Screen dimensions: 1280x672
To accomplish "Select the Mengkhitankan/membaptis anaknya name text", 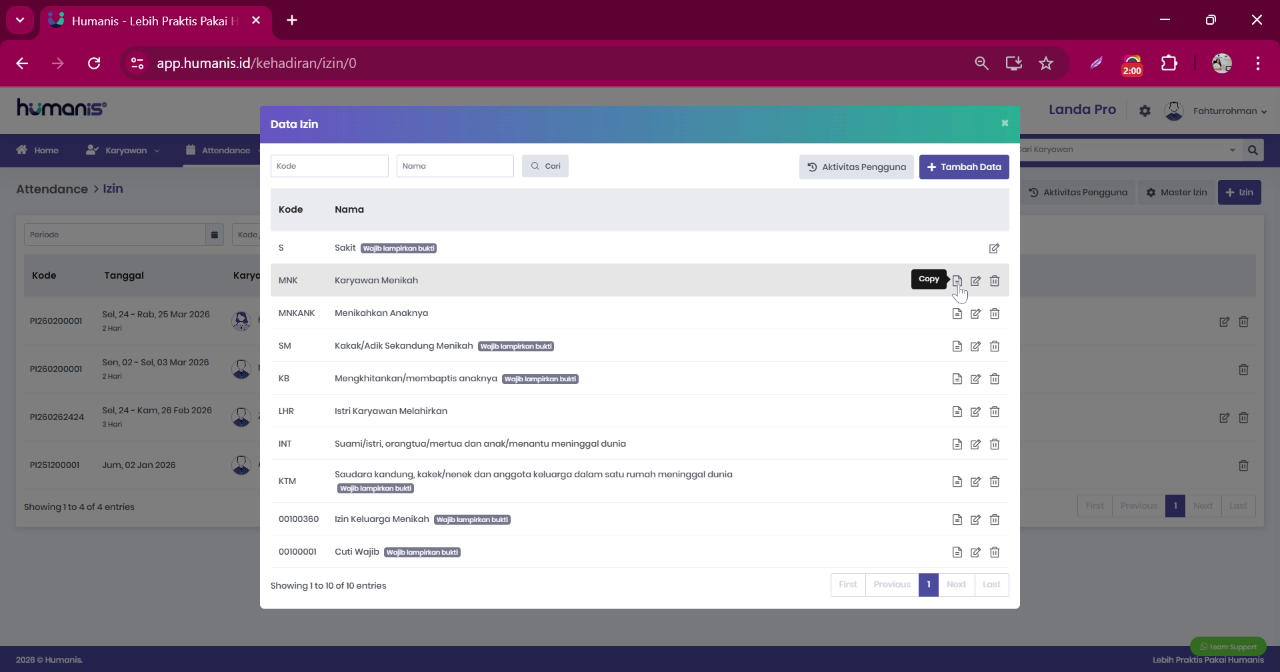I will click(416, 379).
